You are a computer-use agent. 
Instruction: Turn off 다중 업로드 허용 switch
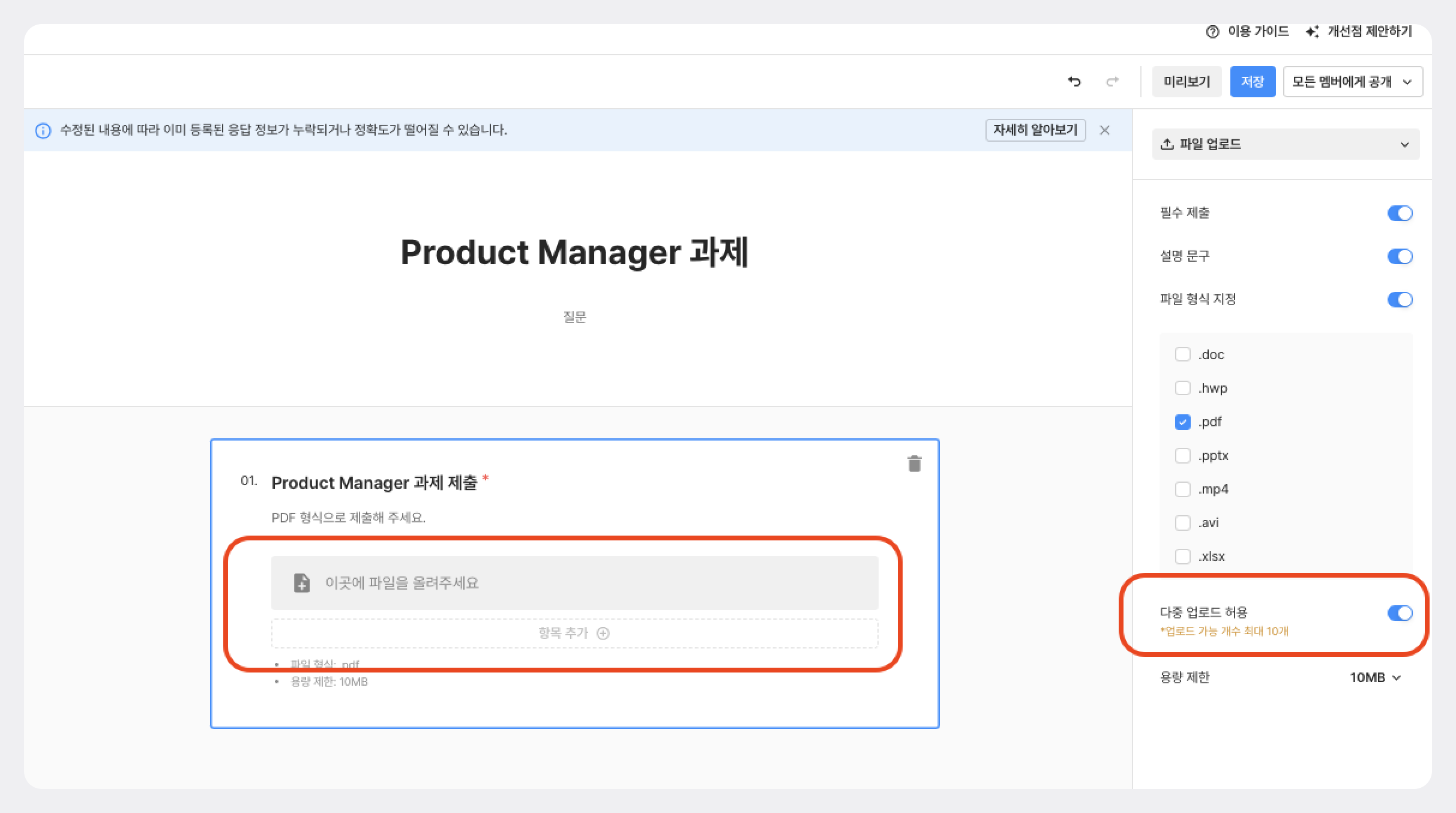pyautogui.click(x=1400, y=613)
